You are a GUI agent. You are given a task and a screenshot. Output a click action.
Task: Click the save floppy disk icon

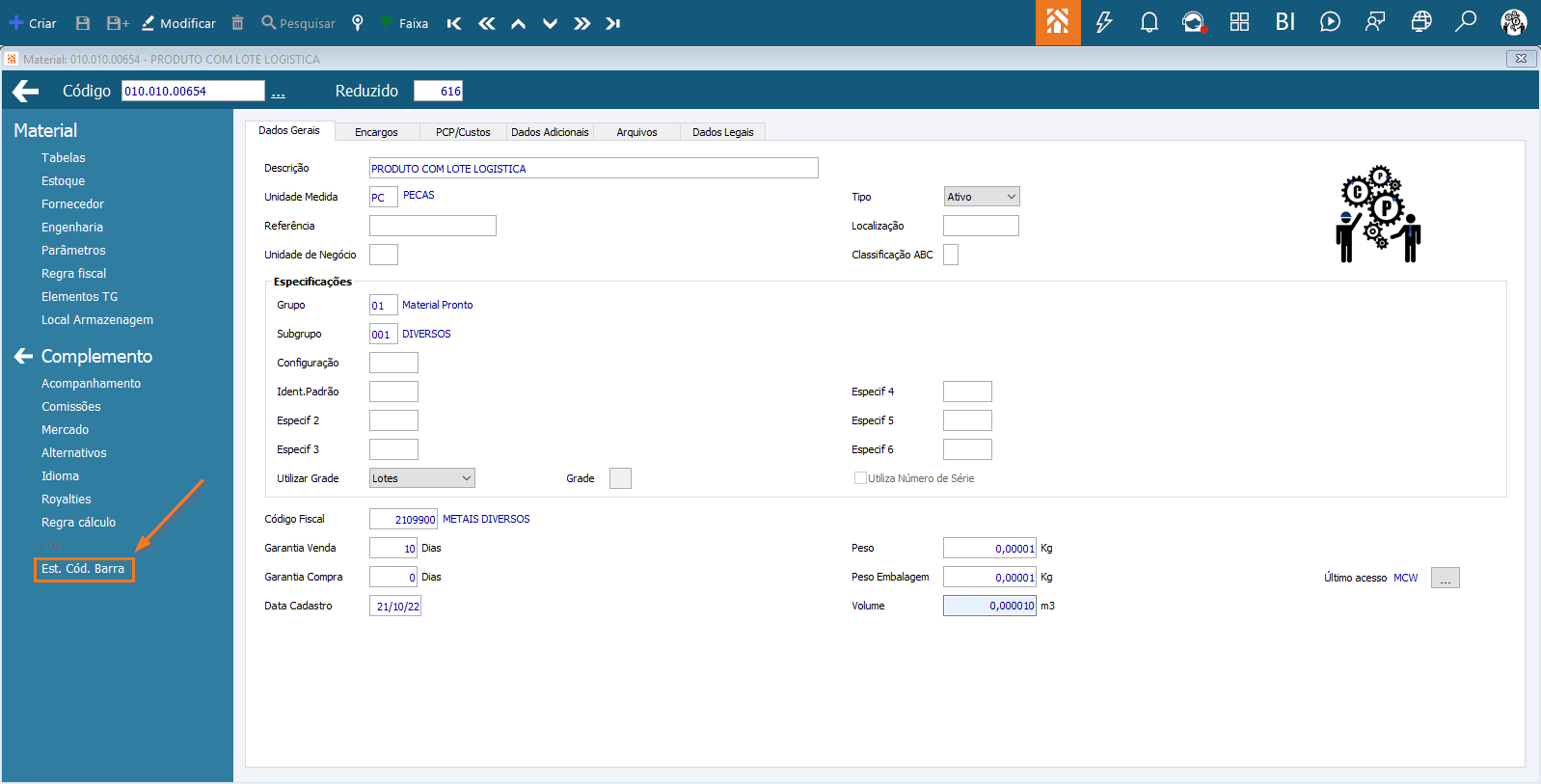pos(83,23)
